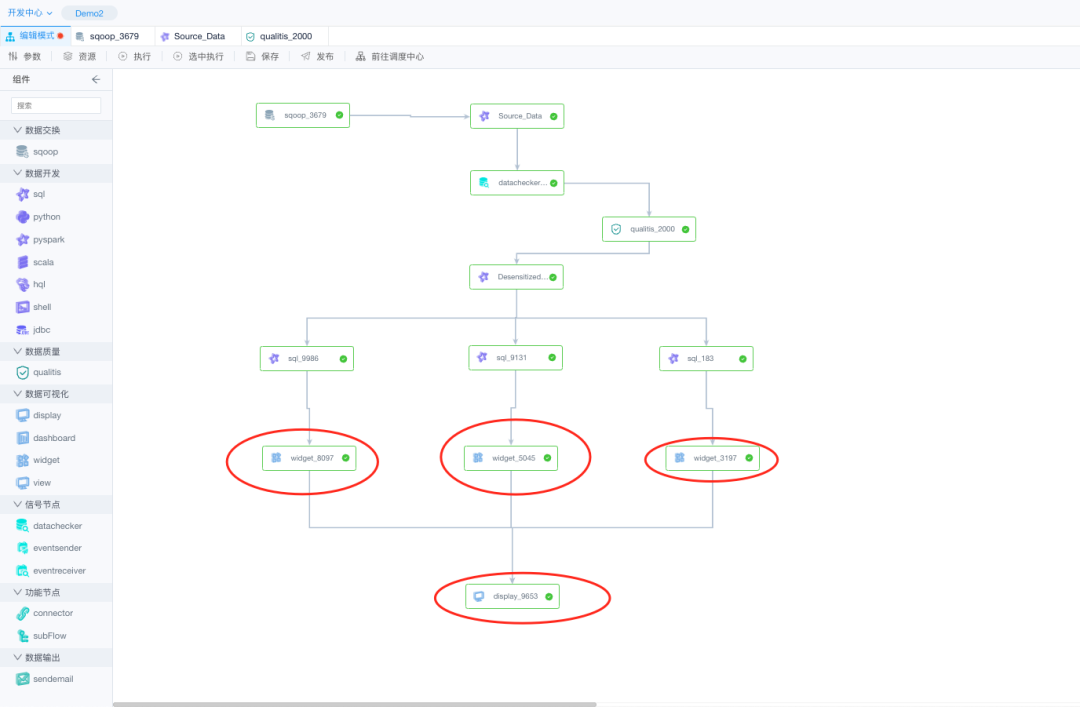This screenshot has width=1080, height=707.
Task: Click green status check on display_9653 node
Action: coord(549,597)
